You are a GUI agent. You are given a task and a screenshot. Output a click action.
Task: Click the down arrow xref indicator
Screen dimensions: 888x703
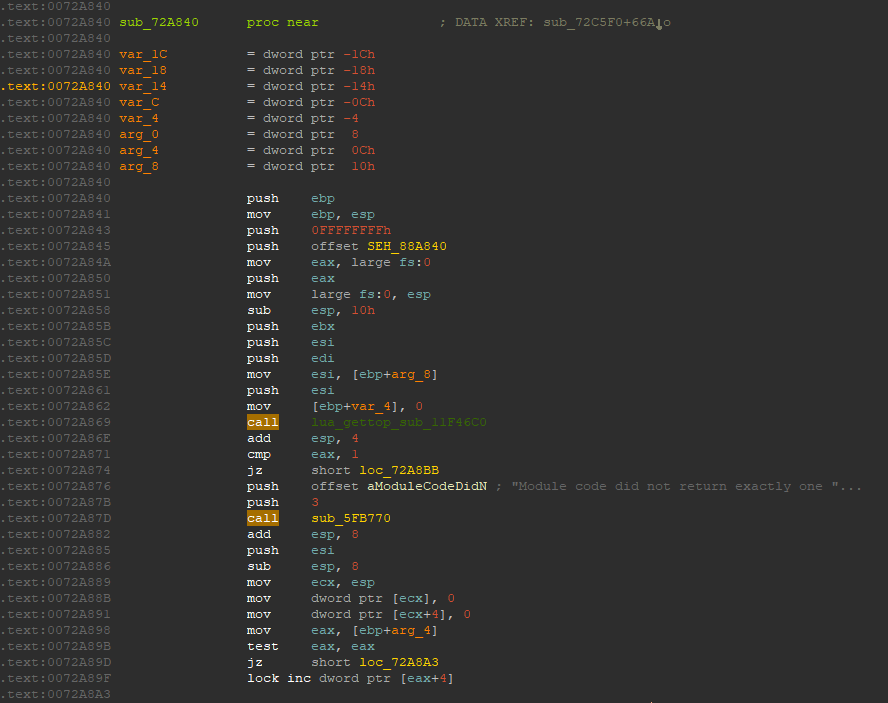tap(659, 23)
